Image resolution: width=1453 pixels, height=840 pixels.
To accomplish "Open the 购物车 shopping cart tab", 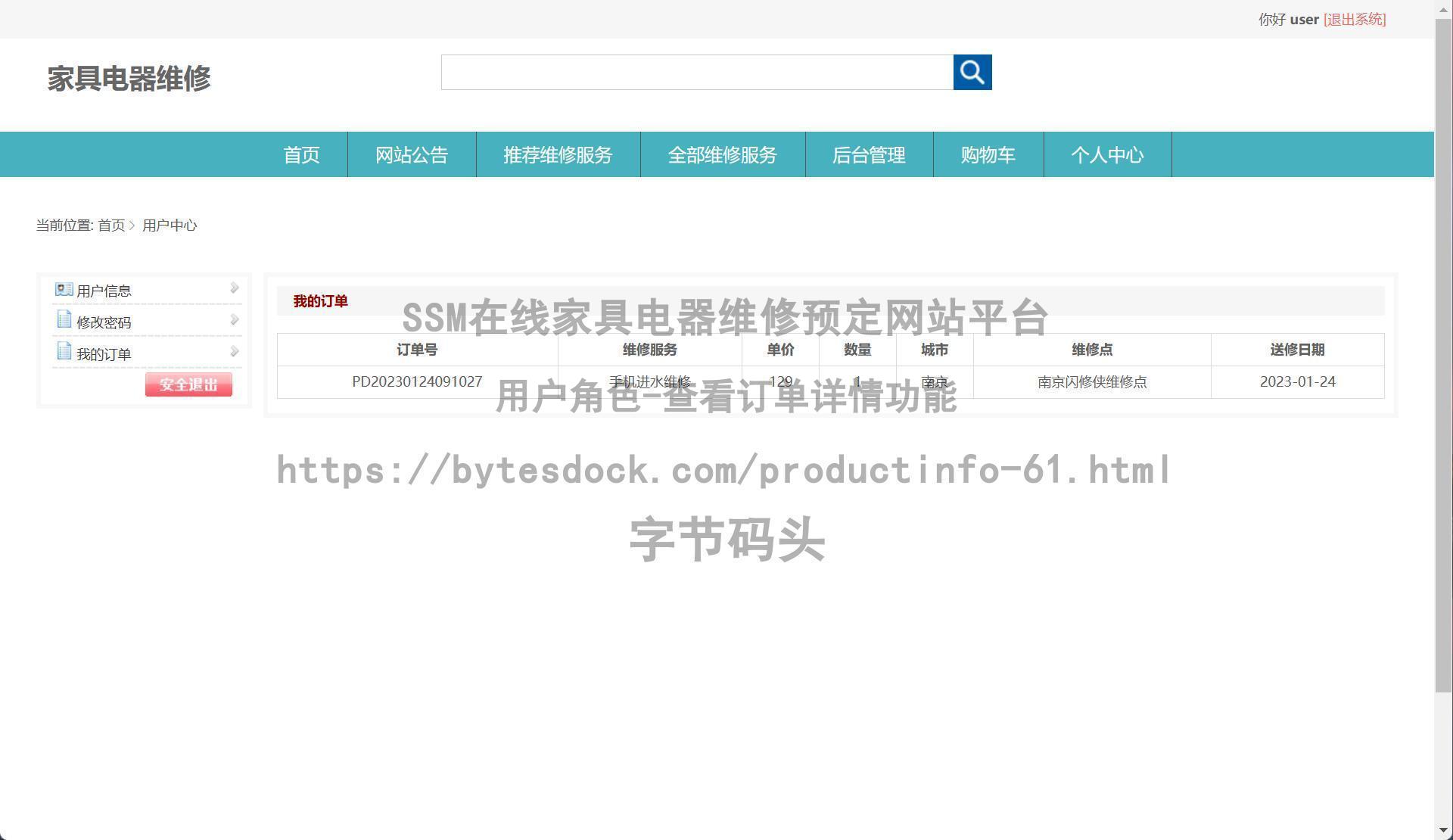I will [x=988, y=155].
